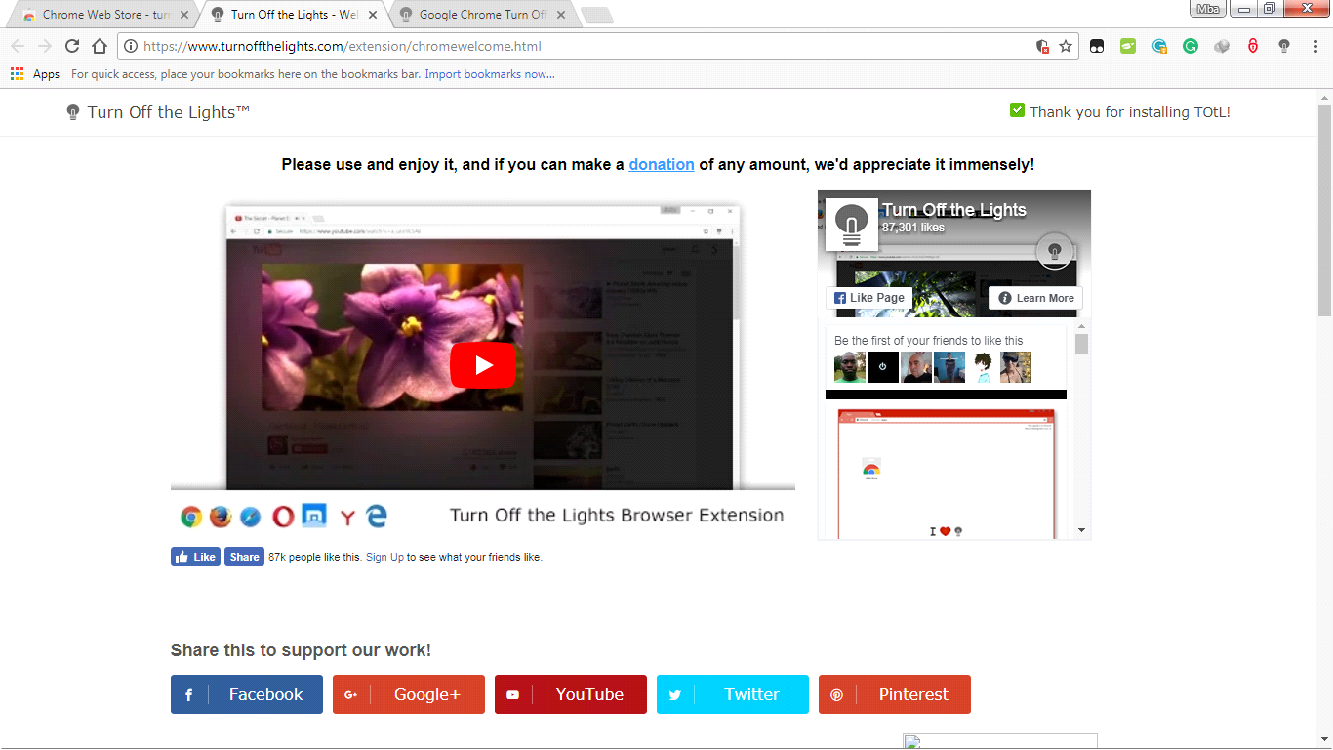Click the blue Like button below the video

click(195, 557)
